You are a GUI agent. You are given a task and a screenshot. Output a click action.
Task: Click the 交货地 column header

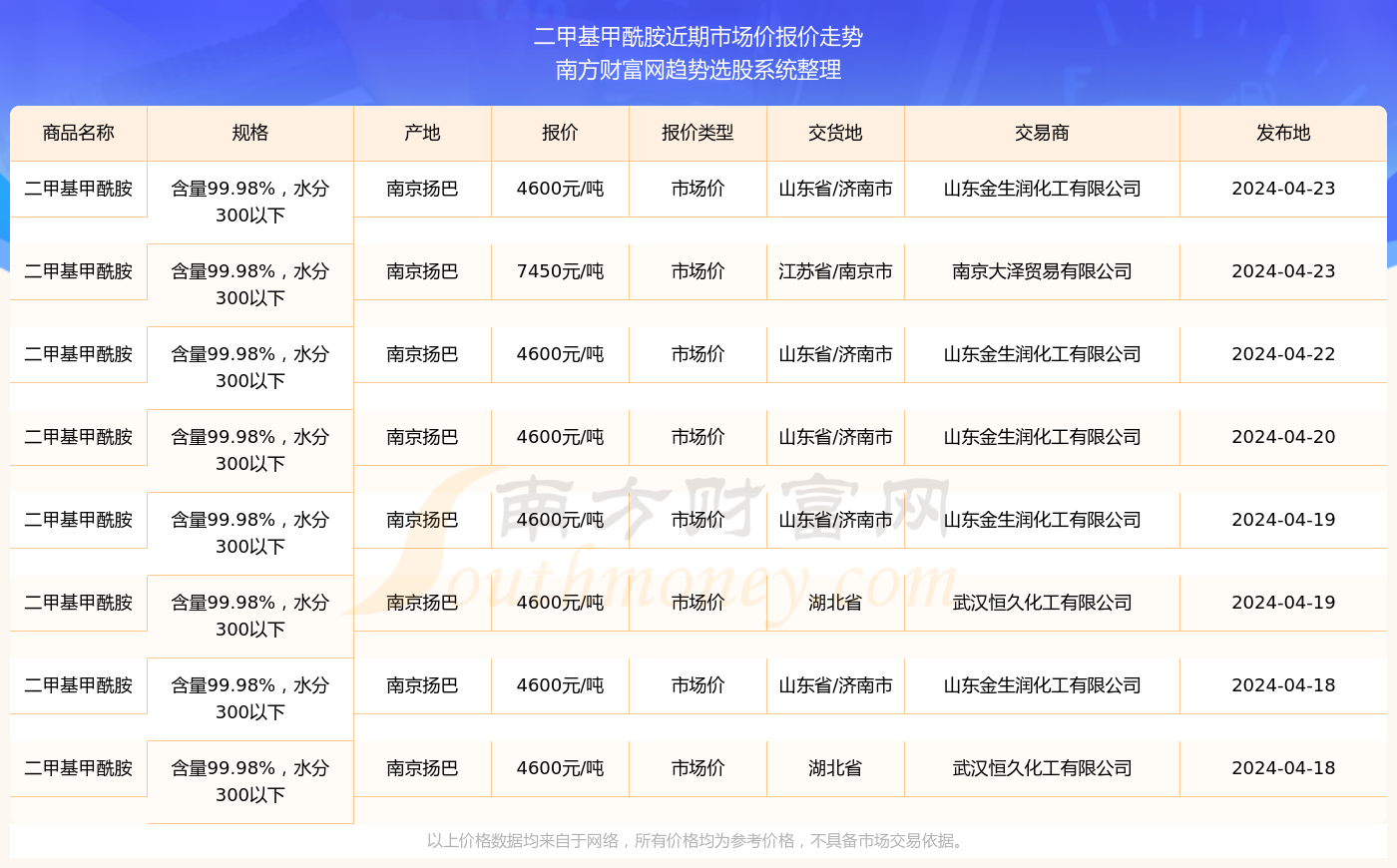click(x=835, y=133)
